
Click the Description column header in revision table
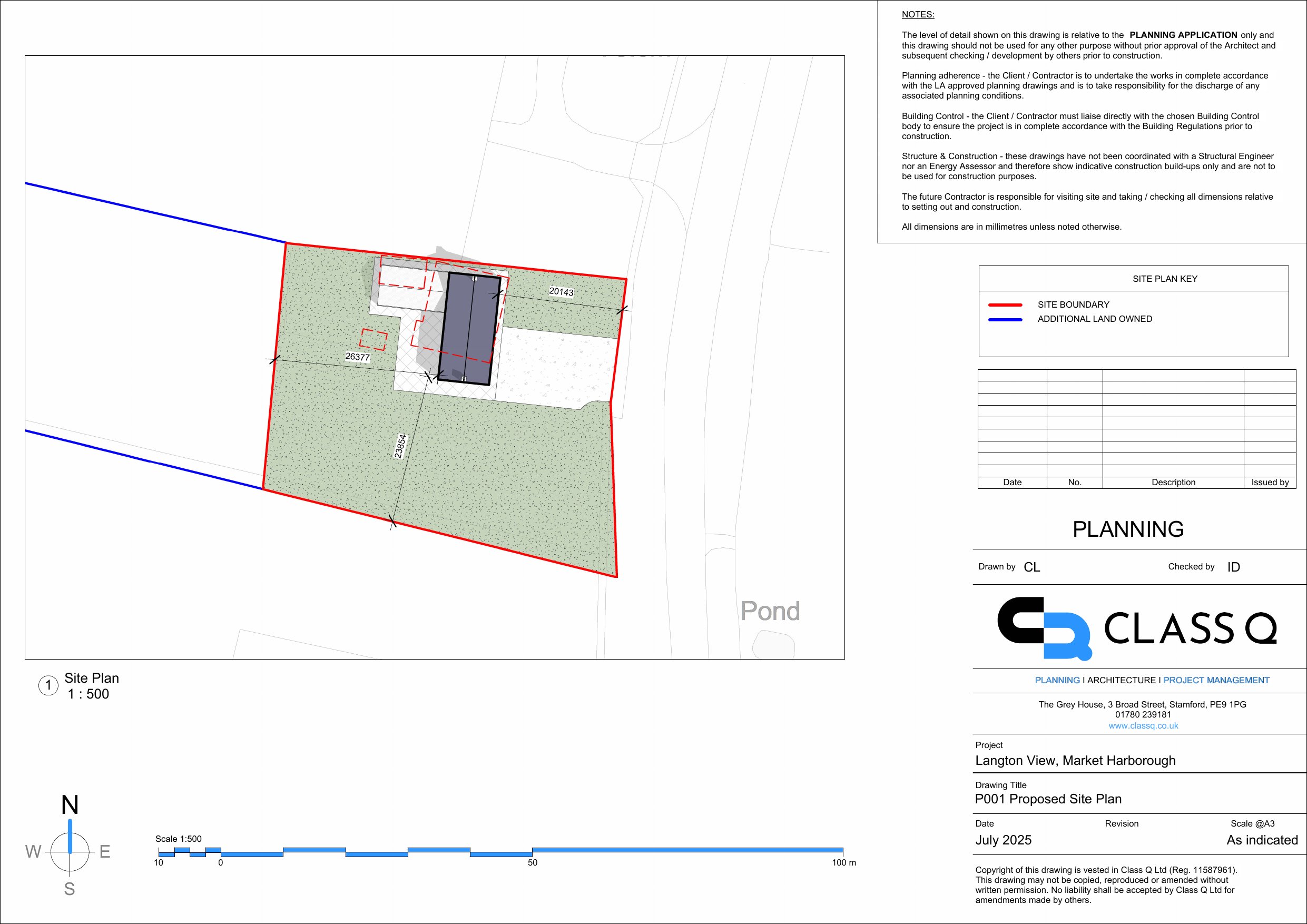tap(1173, 482)
